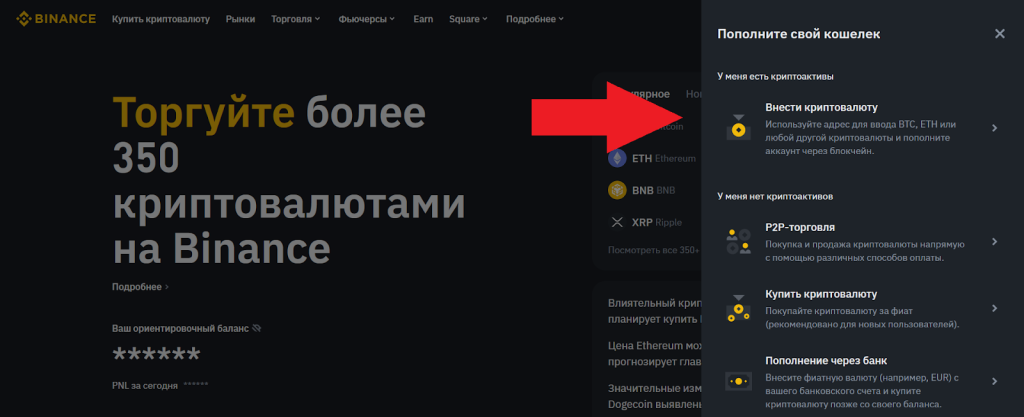Image resolution: width=1024 pixels, height=417 pixels.
Task: Select the XRP Ripple coin icon
Action: (617, 222)
